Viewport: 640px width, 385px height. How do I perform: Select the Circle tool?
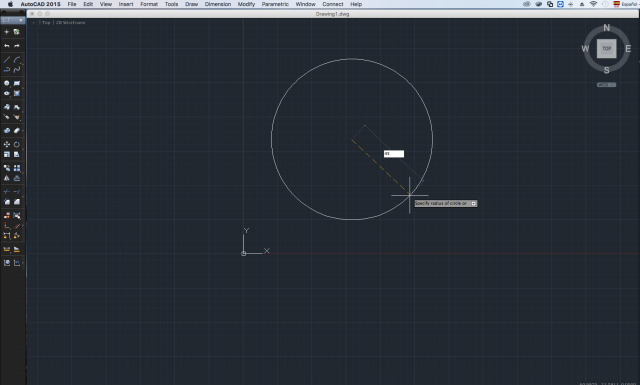pos(7,83)
